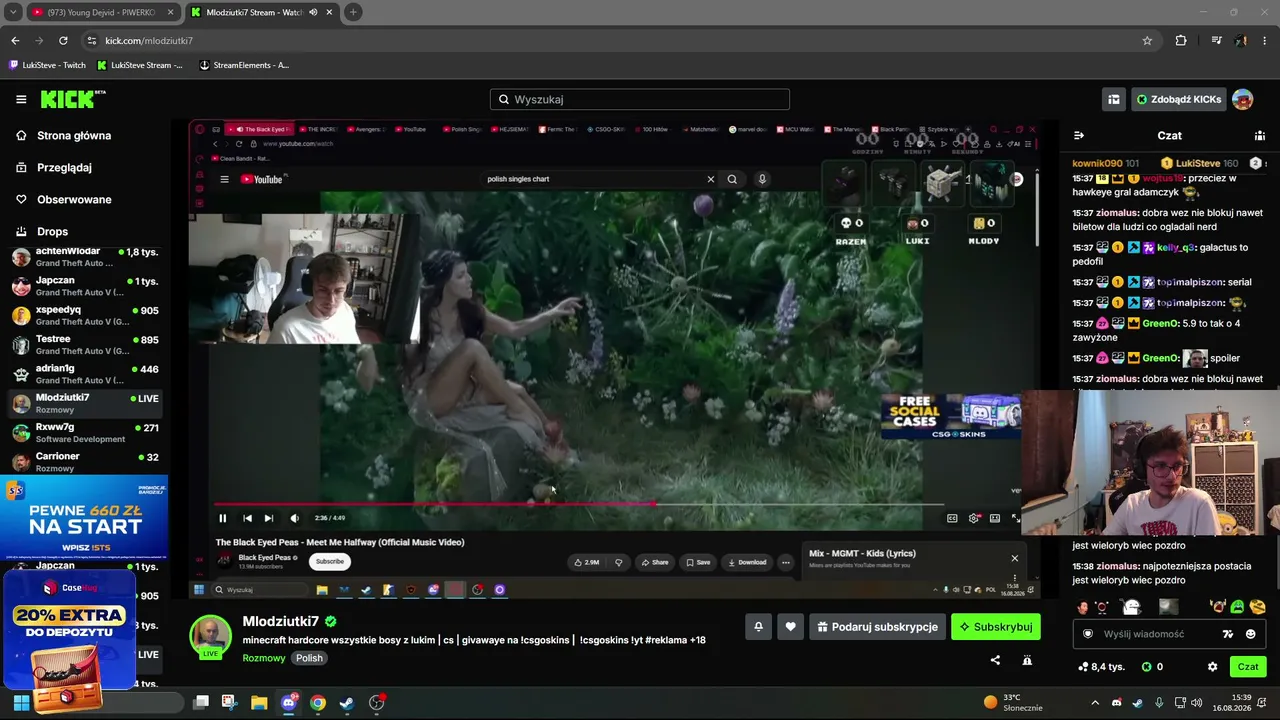Mute the embedded YouTube player volume
This screenshot has width=1280, height=720.
pos(294,518)
